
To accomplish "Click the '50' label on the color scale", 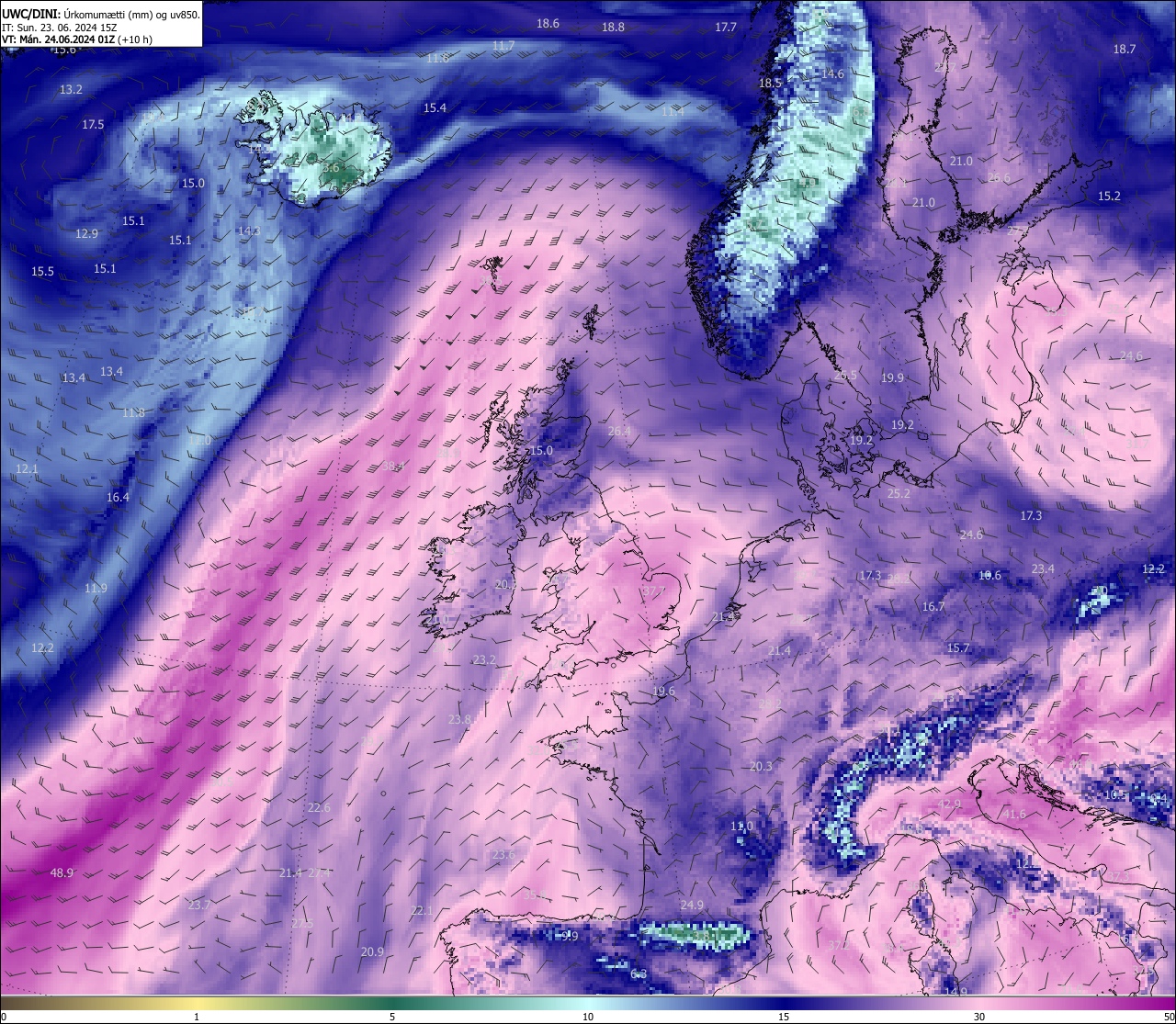I will tap(1169, 1017).
